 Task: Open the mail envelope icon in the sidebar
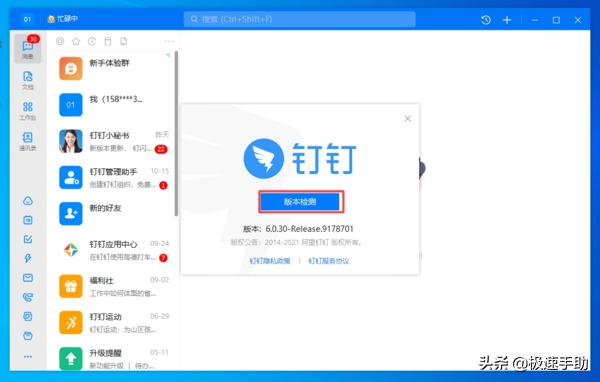coord(28,278)
